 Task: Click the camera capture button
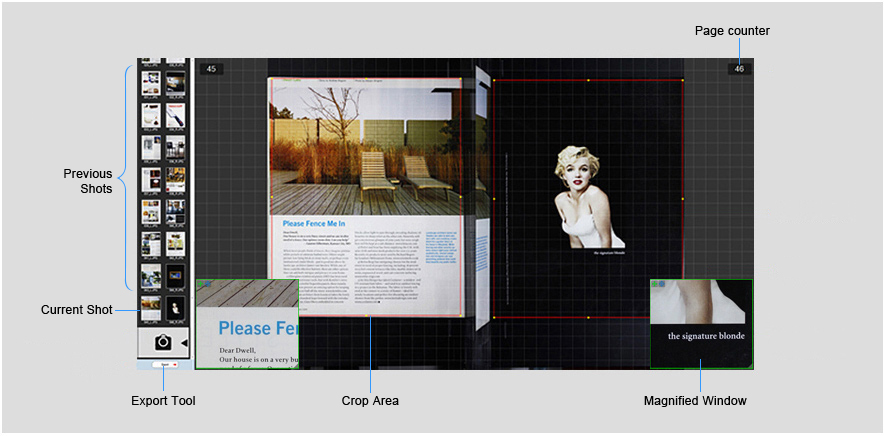(x=163, y=342)
